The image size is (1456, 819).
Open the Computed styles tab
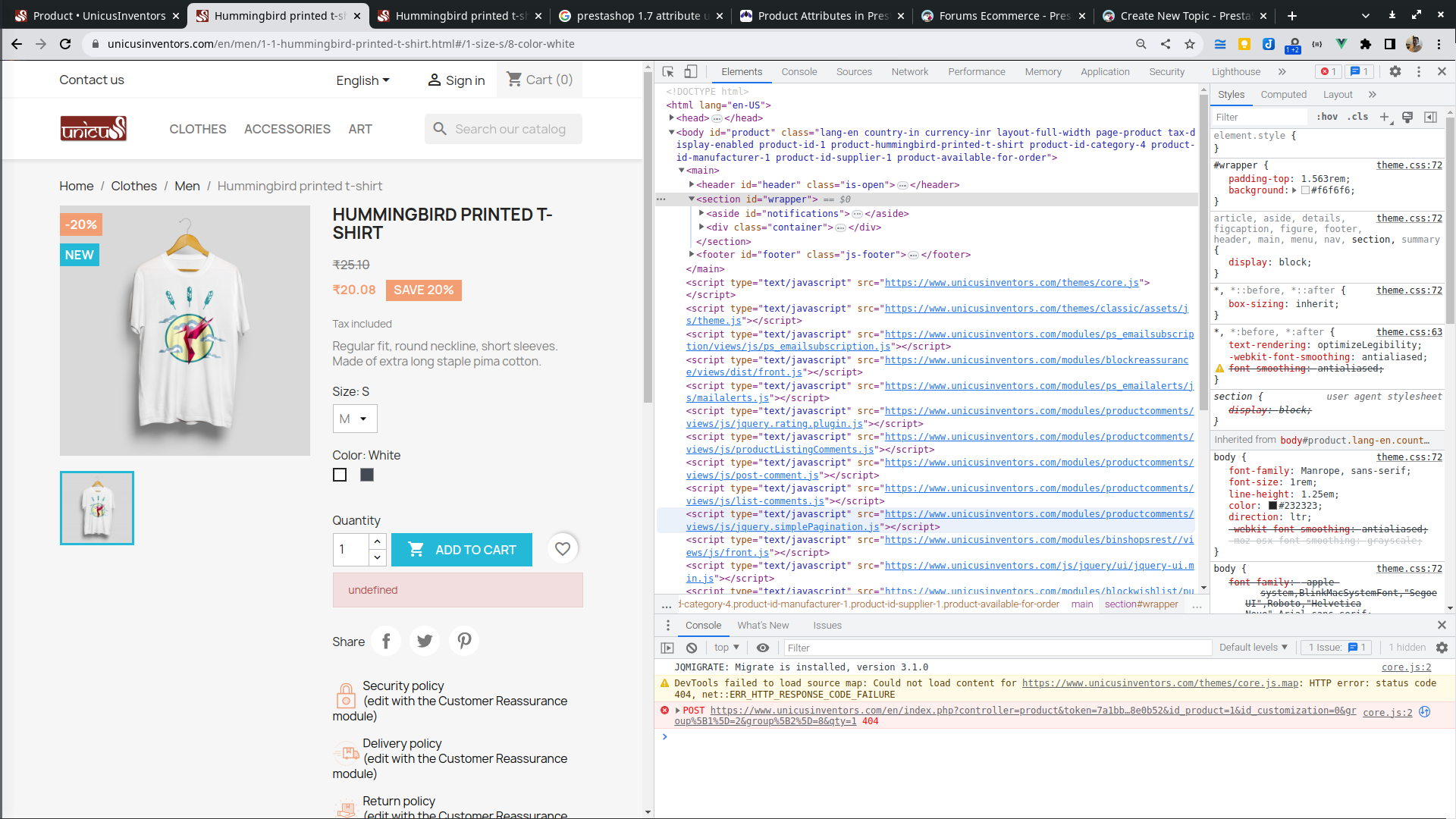click(1283, 95)
